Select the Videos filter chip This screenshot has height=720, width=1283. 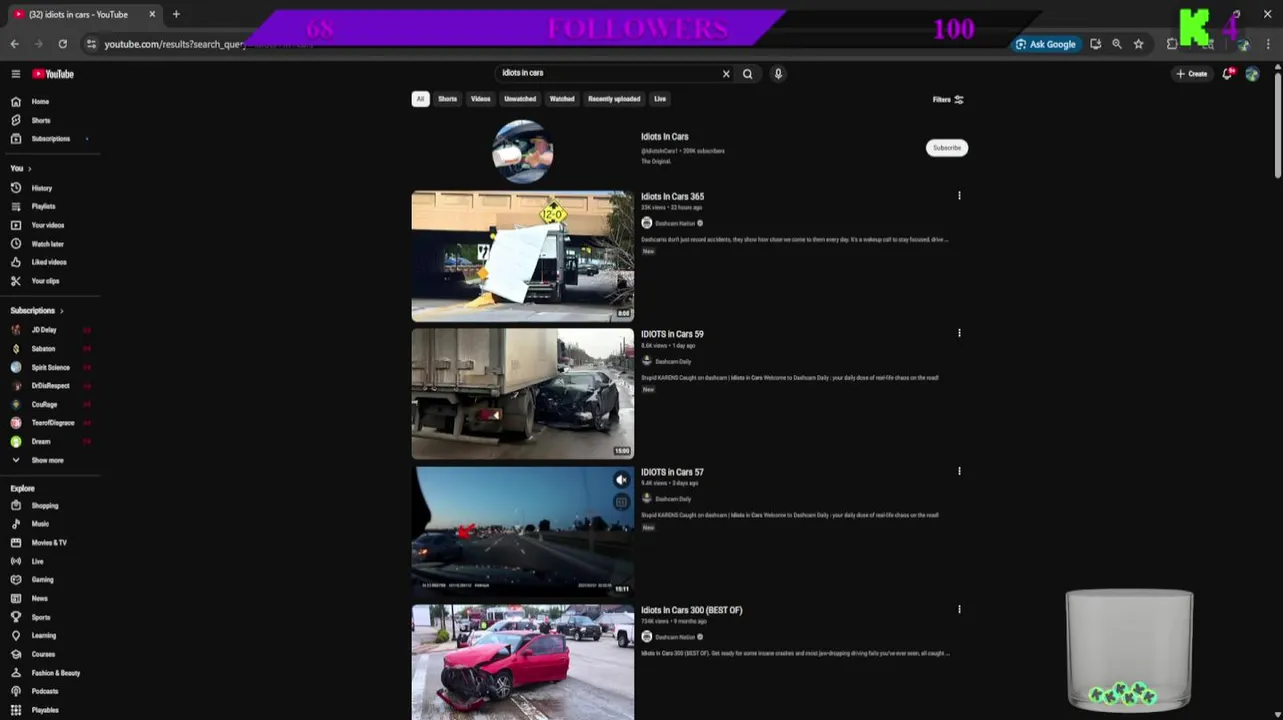(x=481, y=99)
